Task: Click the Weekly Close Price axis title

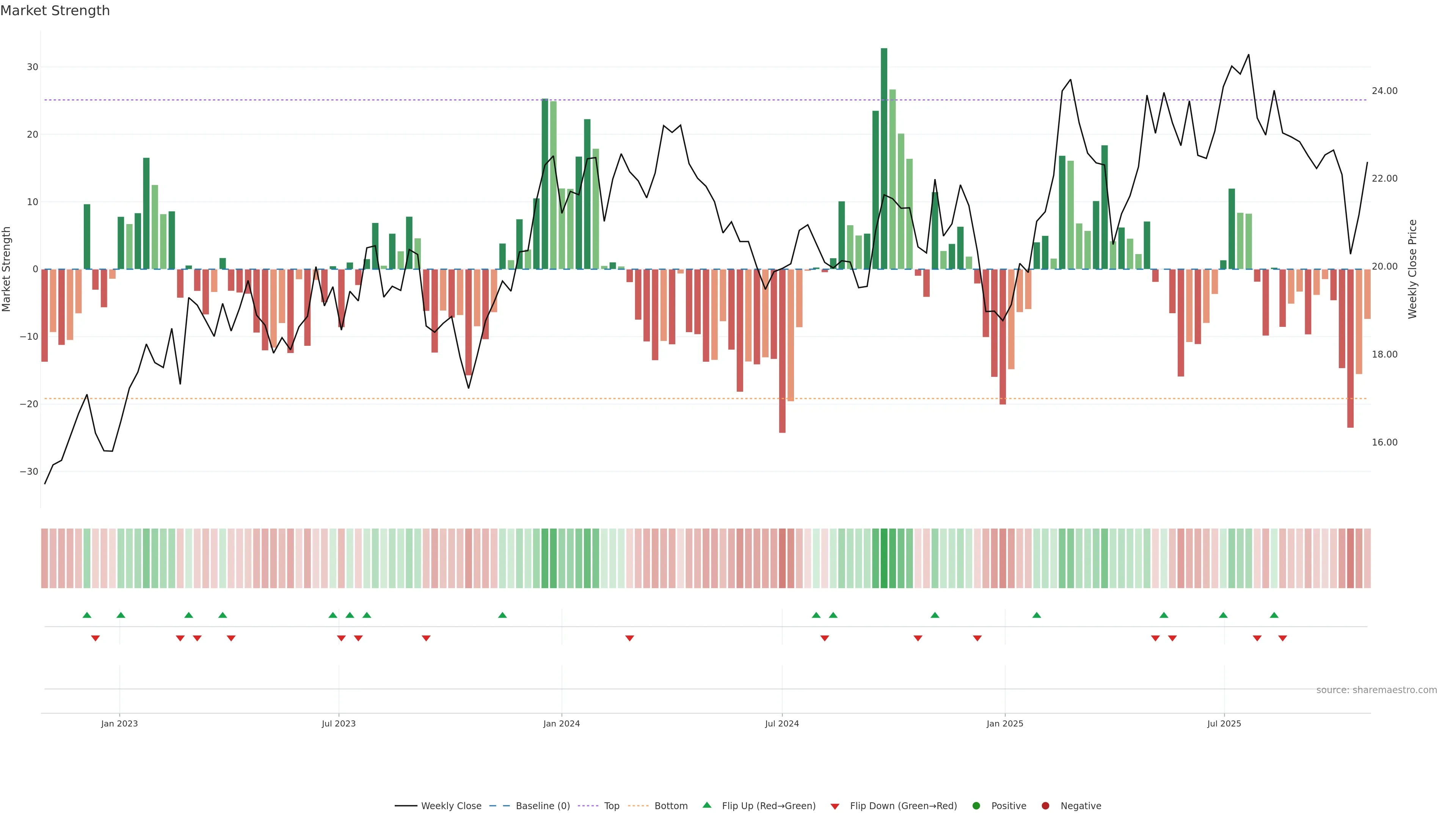Action: 1412,269
